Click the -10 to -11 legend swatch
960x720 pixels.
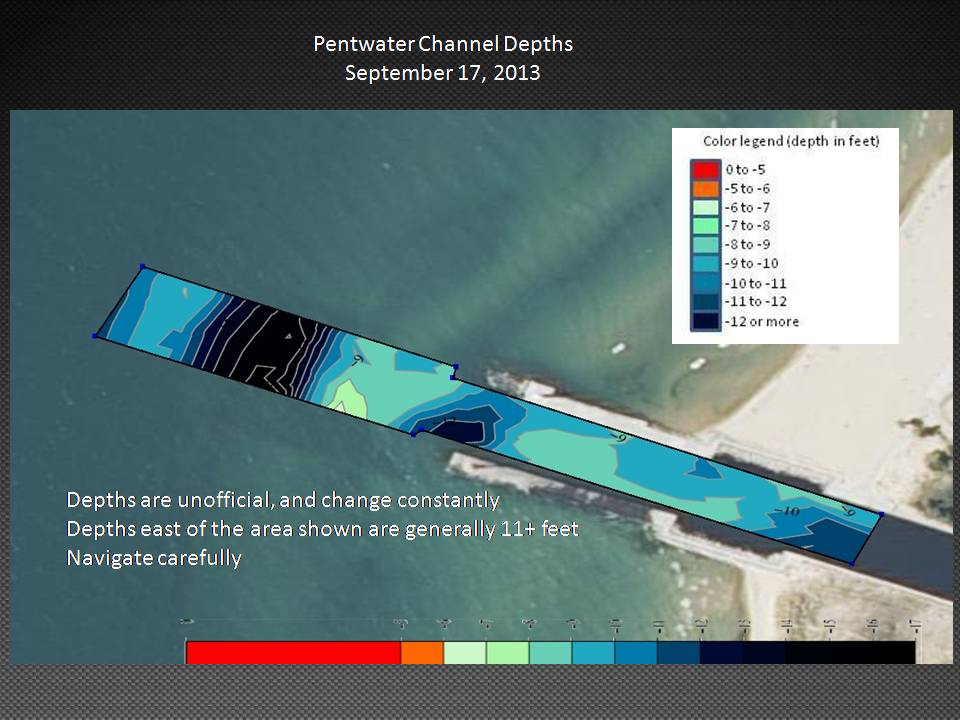click(705, 284)
